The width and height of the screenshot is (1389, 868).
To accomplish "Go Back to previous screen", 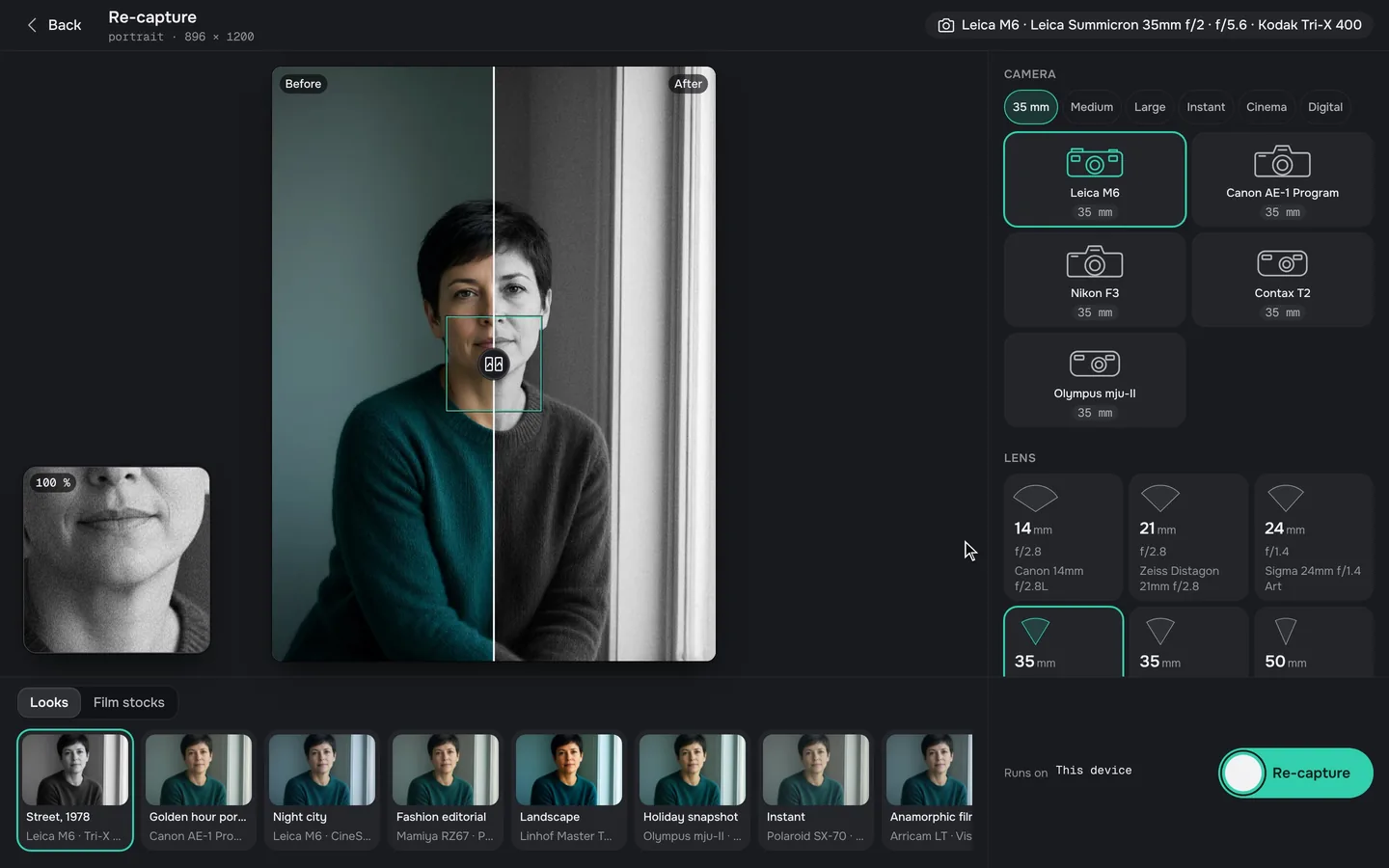I will (54, 25).
